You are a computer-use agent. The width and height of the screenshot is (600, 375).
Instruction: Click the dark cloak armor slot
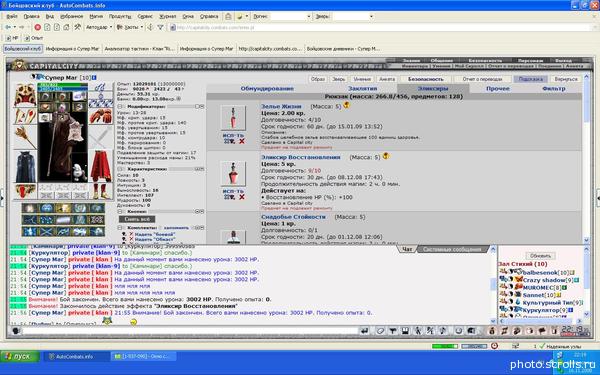point(26,167)
